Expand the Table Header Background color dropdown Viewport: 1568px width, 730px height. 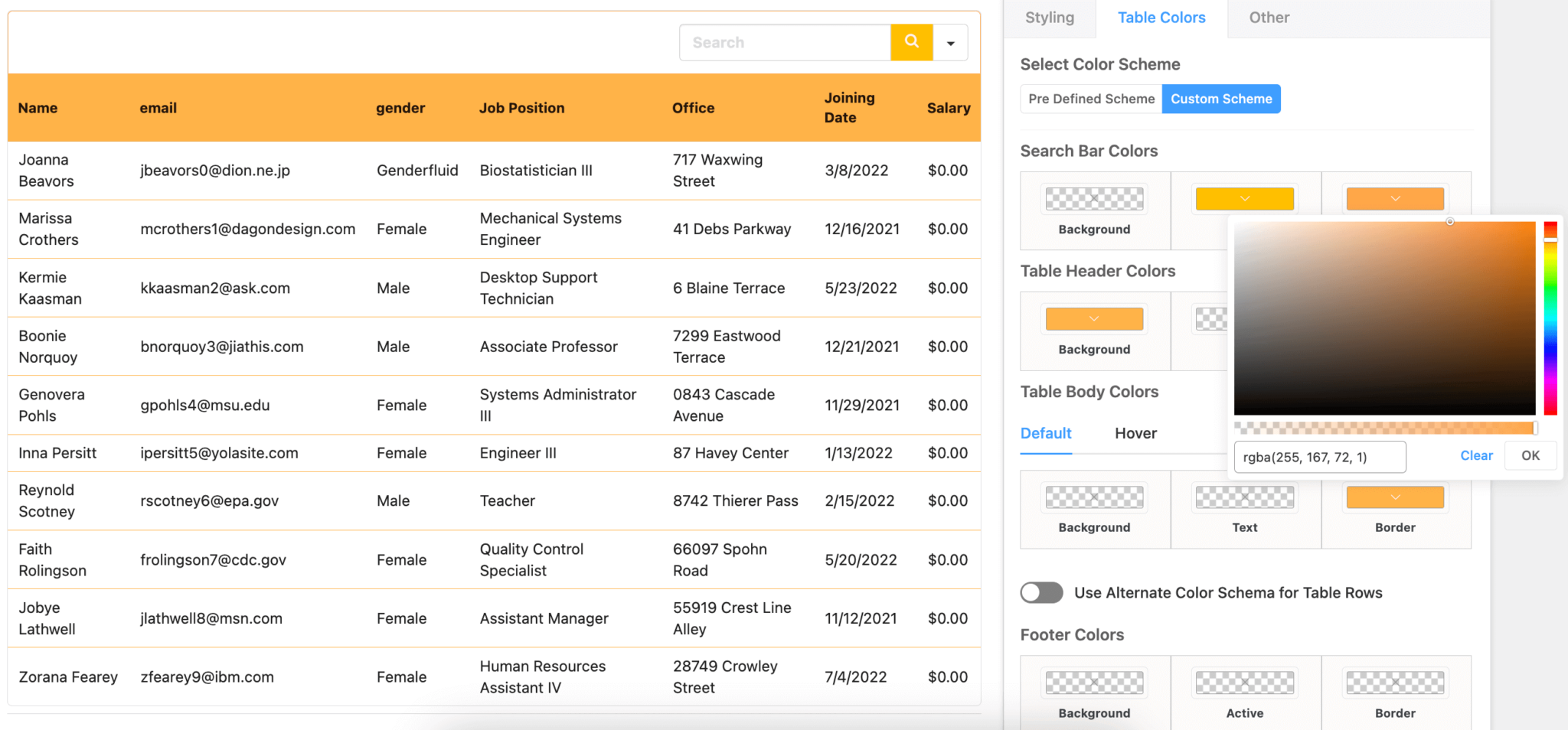click(x=1094, y=319)
